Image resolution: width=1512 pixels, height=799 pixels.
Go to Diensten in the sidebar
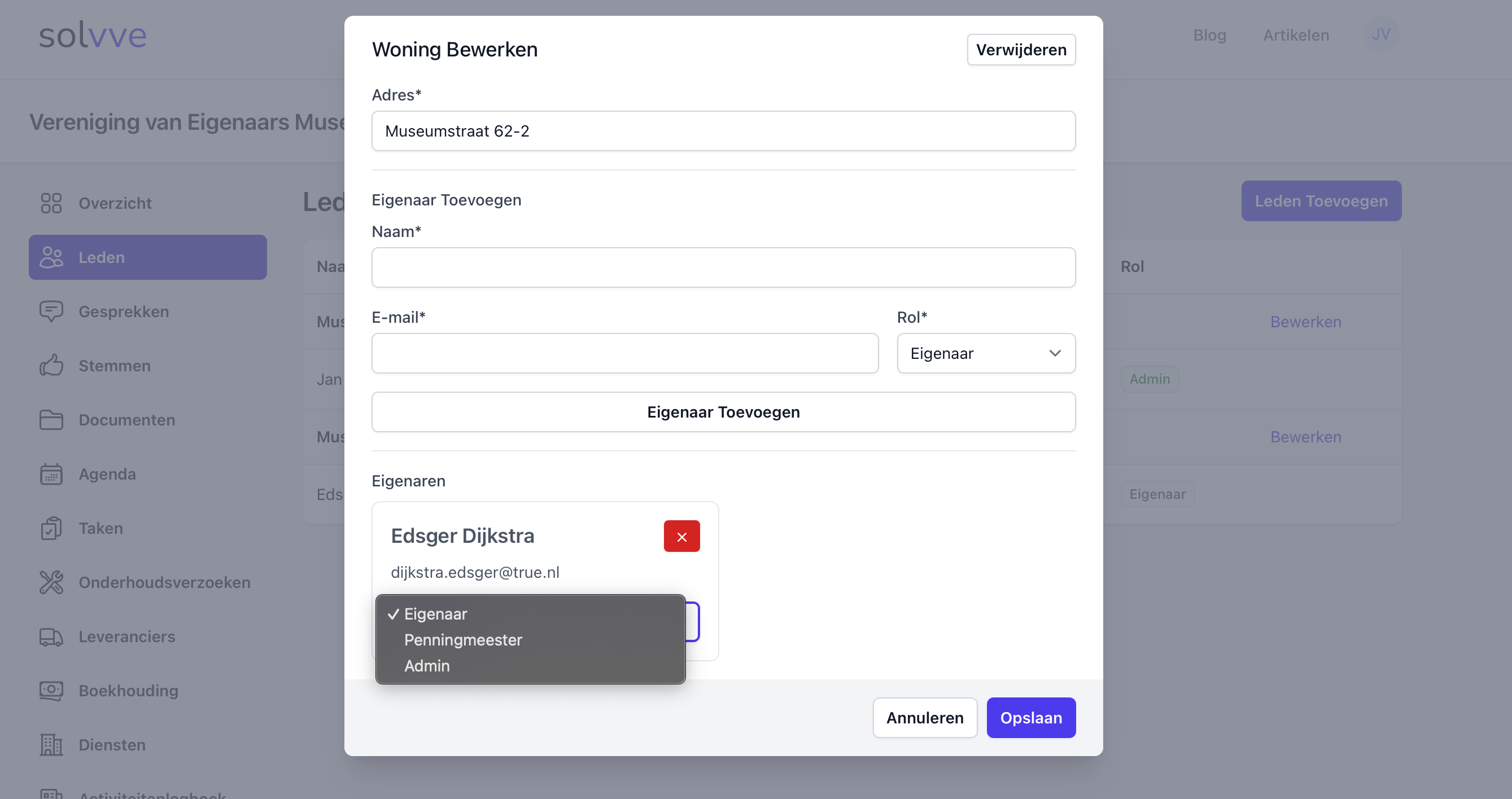click(x=112, y=745)
